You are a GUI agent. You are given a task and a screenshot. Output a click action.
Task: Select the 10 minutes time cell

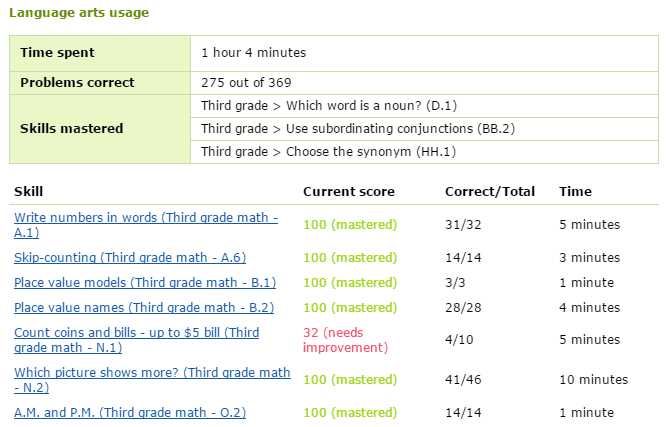pos(594,380)
